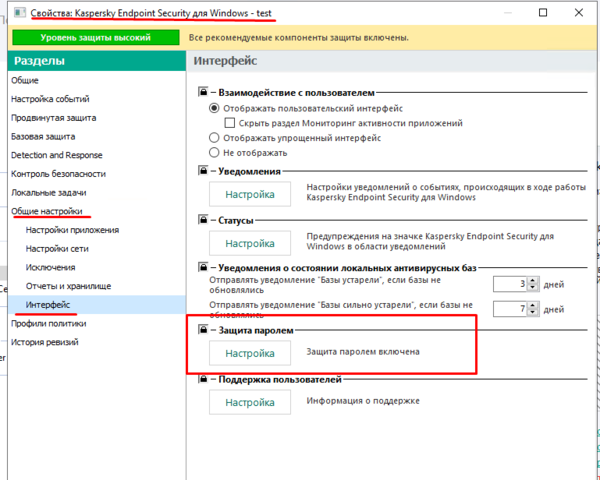Open Detection and Response section
600x480 pixels.
click(57, 155)
